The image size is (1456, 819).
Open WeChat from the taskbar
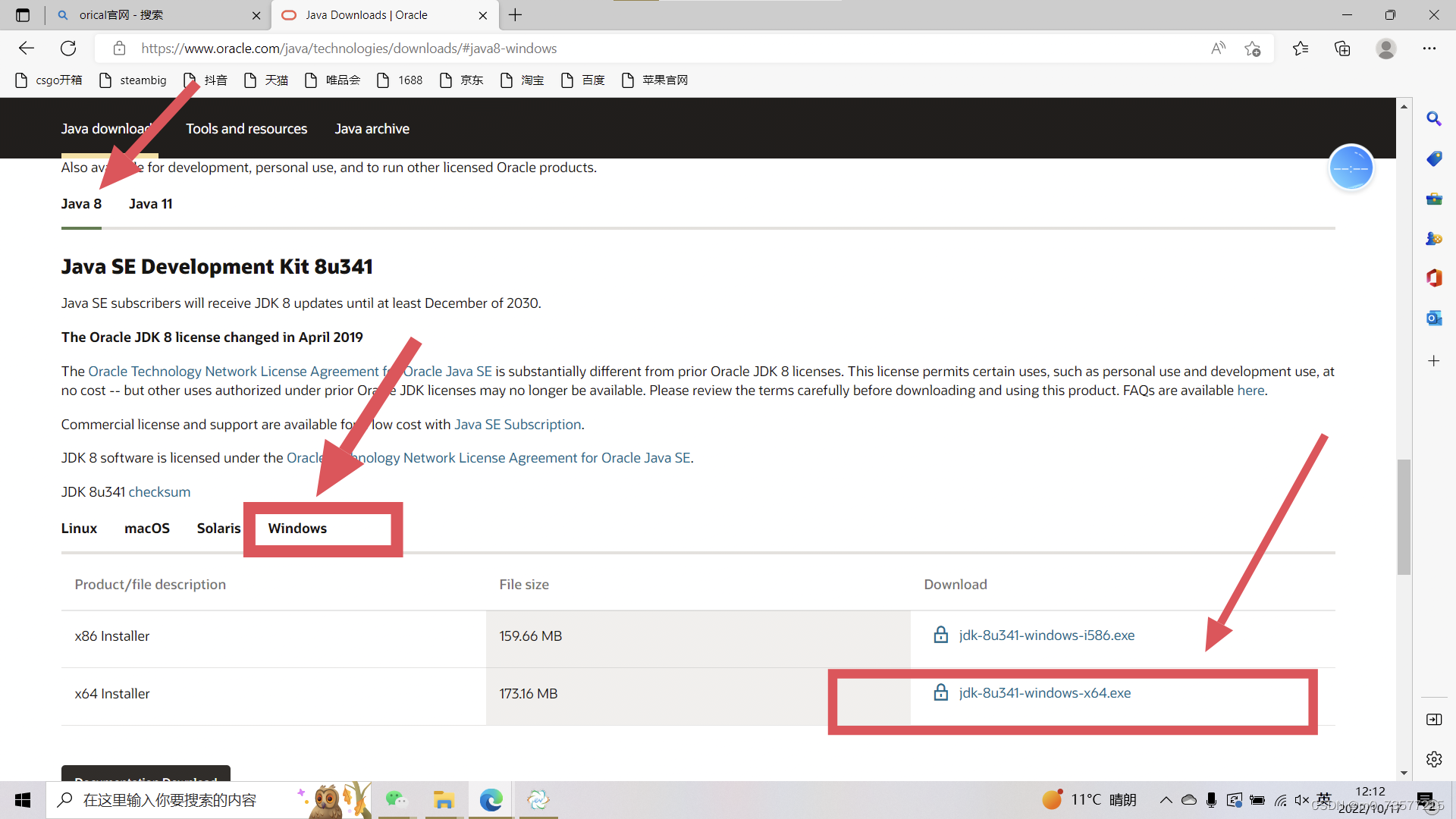tap(396, 800)
